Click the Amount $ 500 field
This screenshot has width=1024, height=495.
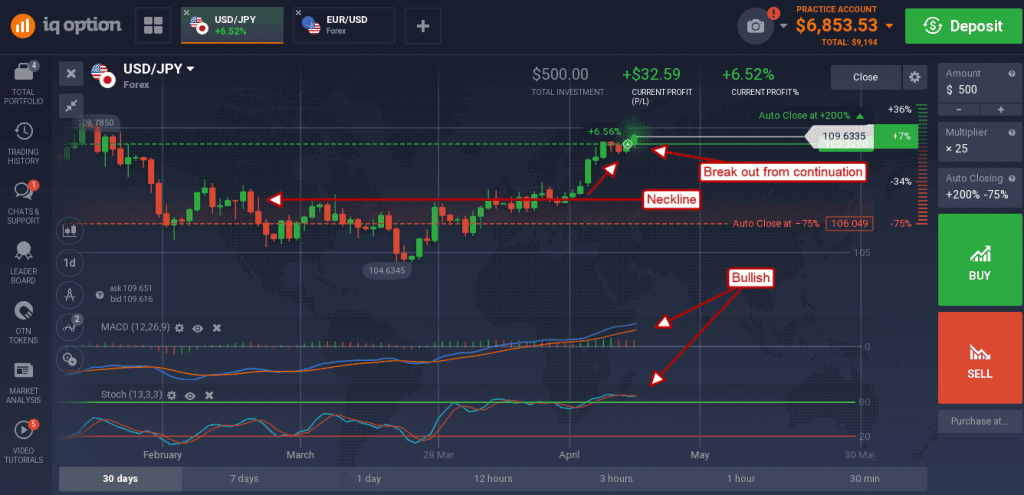(x=980, y=83)
